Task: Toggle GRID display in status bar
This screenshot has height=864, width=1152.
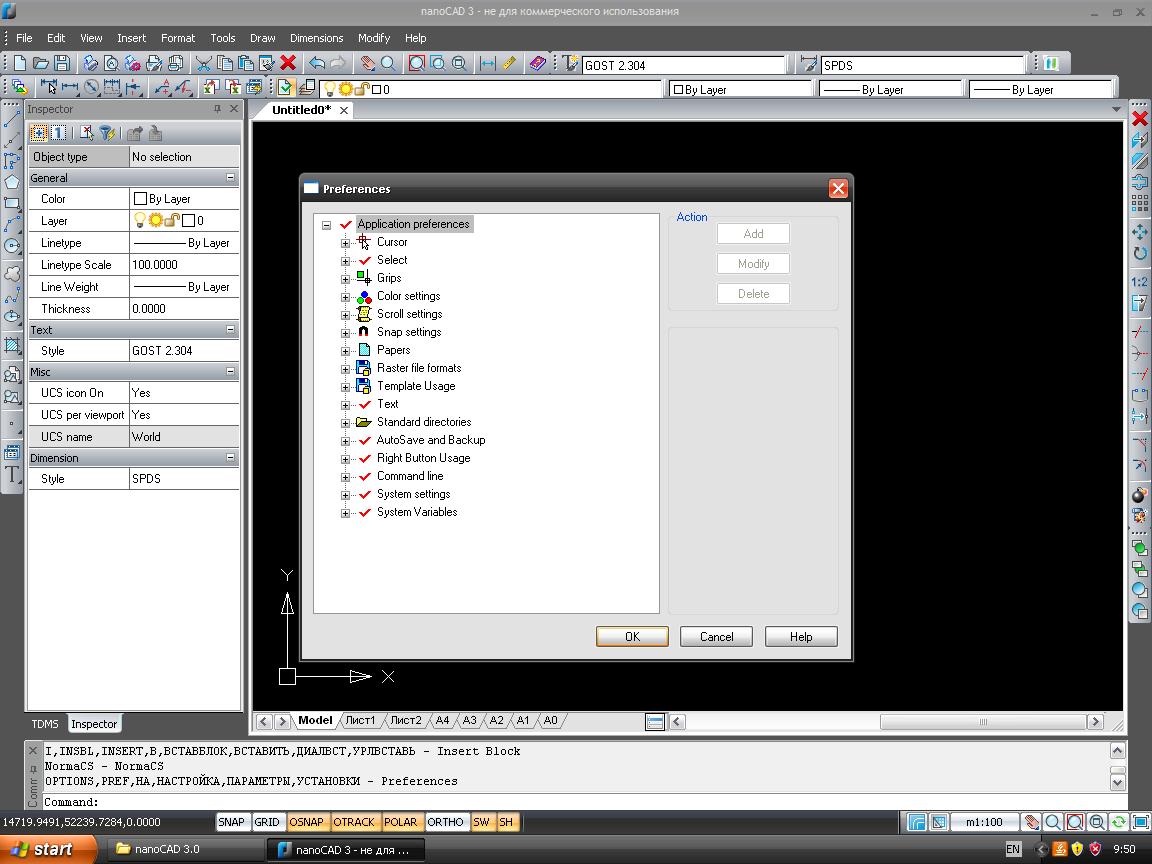Action: [267, 822]
